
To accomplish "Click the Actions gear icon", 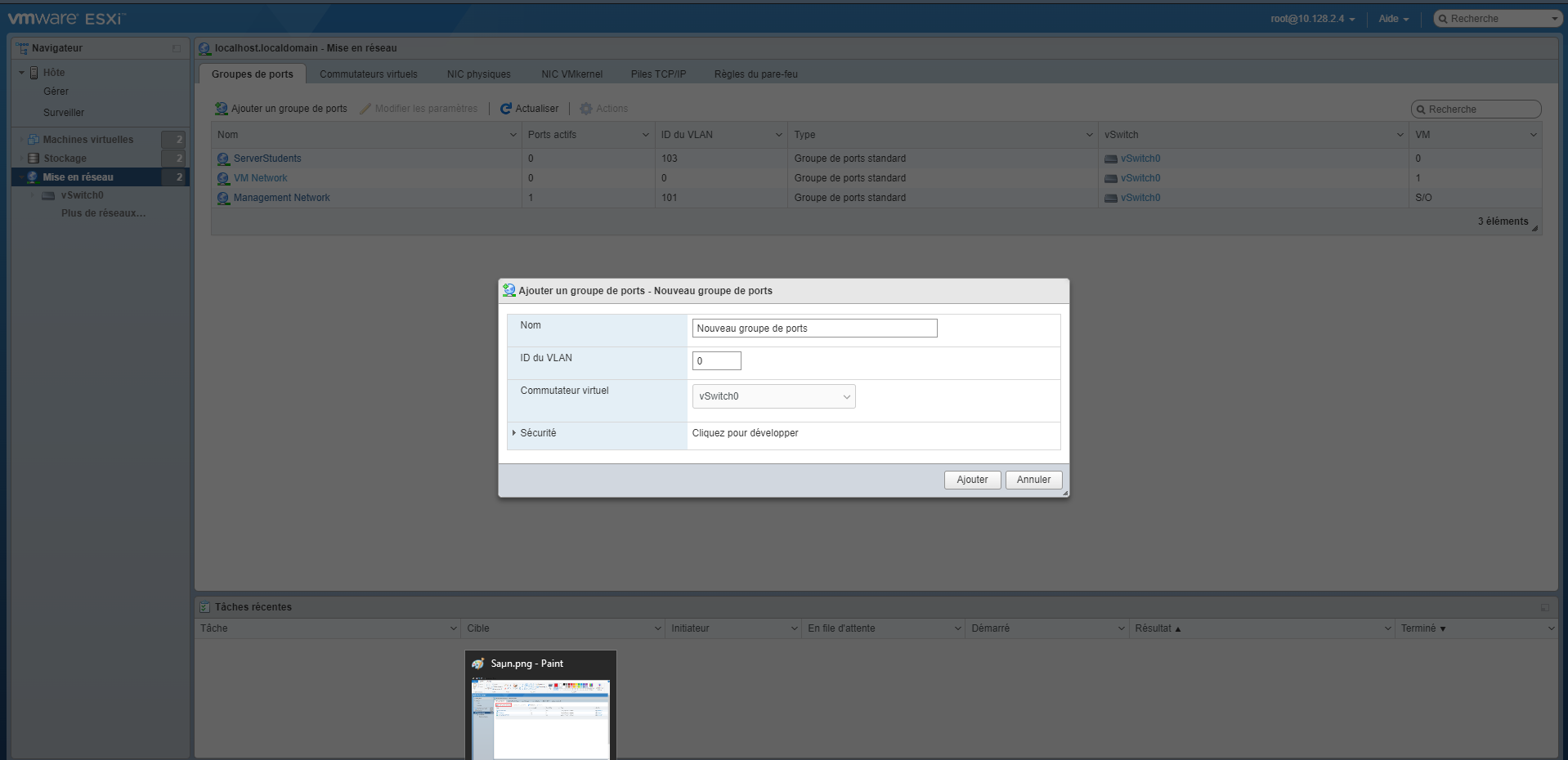I will [586, 109].
